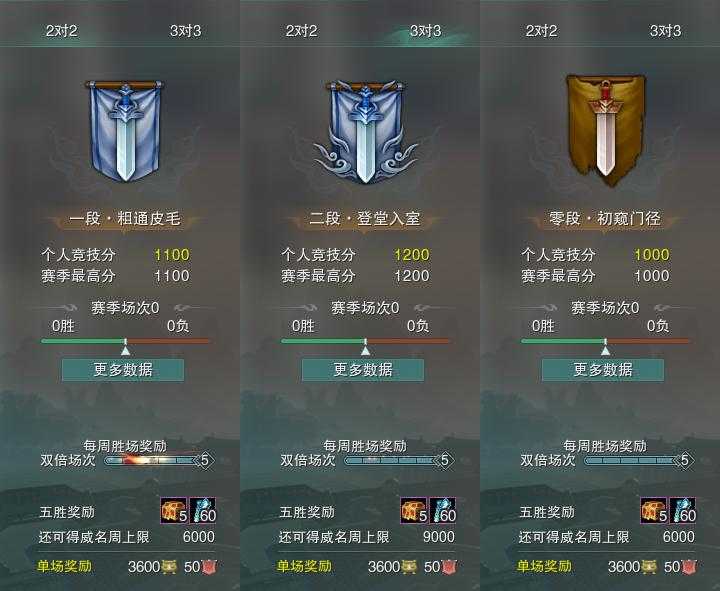Switch to the 3对3 tab in left panel
The height and width of the screenshot is (591, 720).
coord(185,31)
